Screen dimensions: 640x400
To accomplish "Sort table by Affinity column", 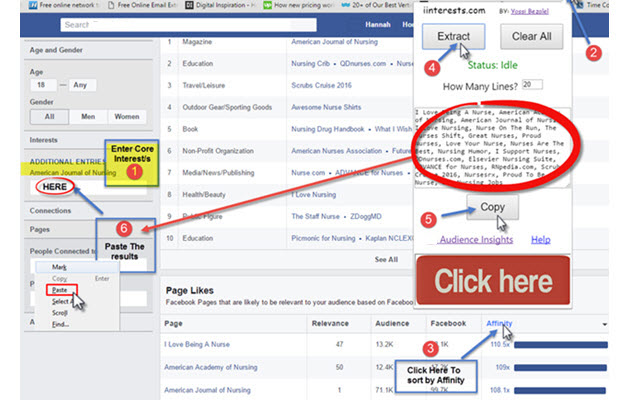I will [499, 323].
